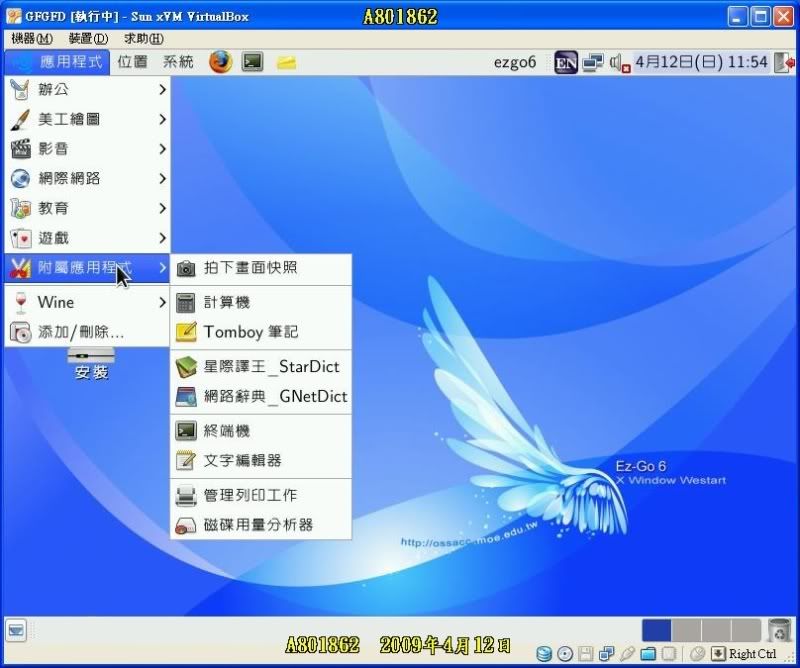
Task: Open the 位置 places menu
Action: point(133,62)
